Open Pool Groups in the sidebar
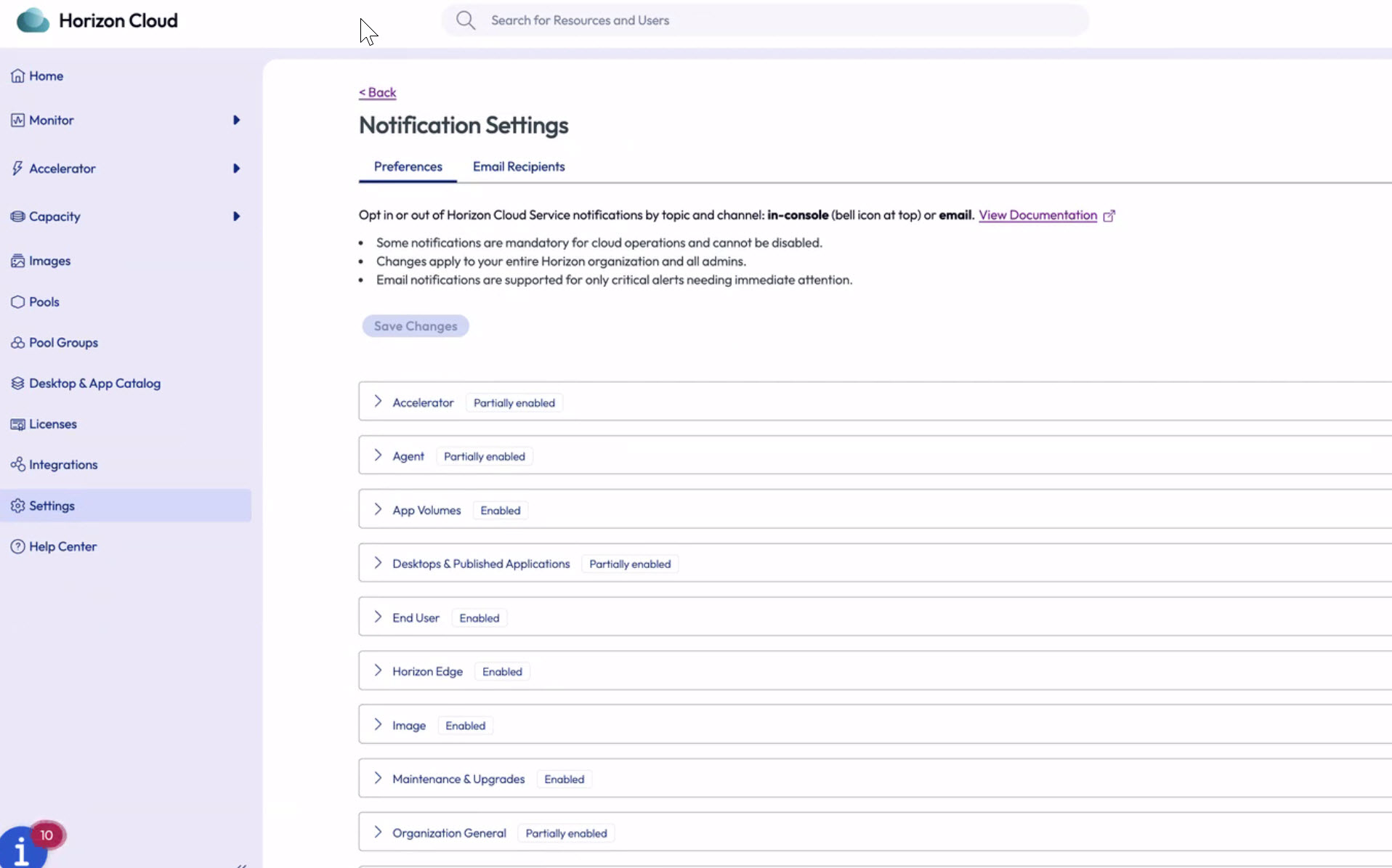 click(63, 342)
